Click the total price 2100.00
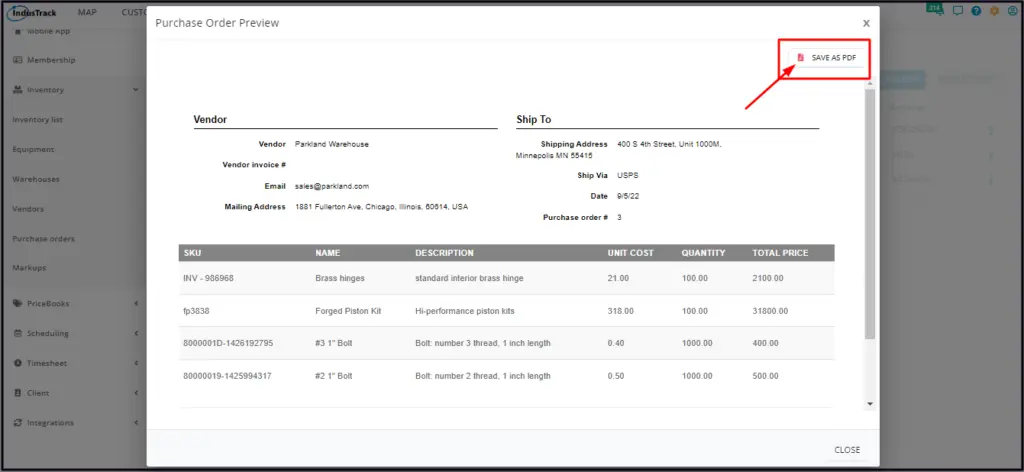The width and height of the screenshot is (1024, 472). click(x=767, y=278)
